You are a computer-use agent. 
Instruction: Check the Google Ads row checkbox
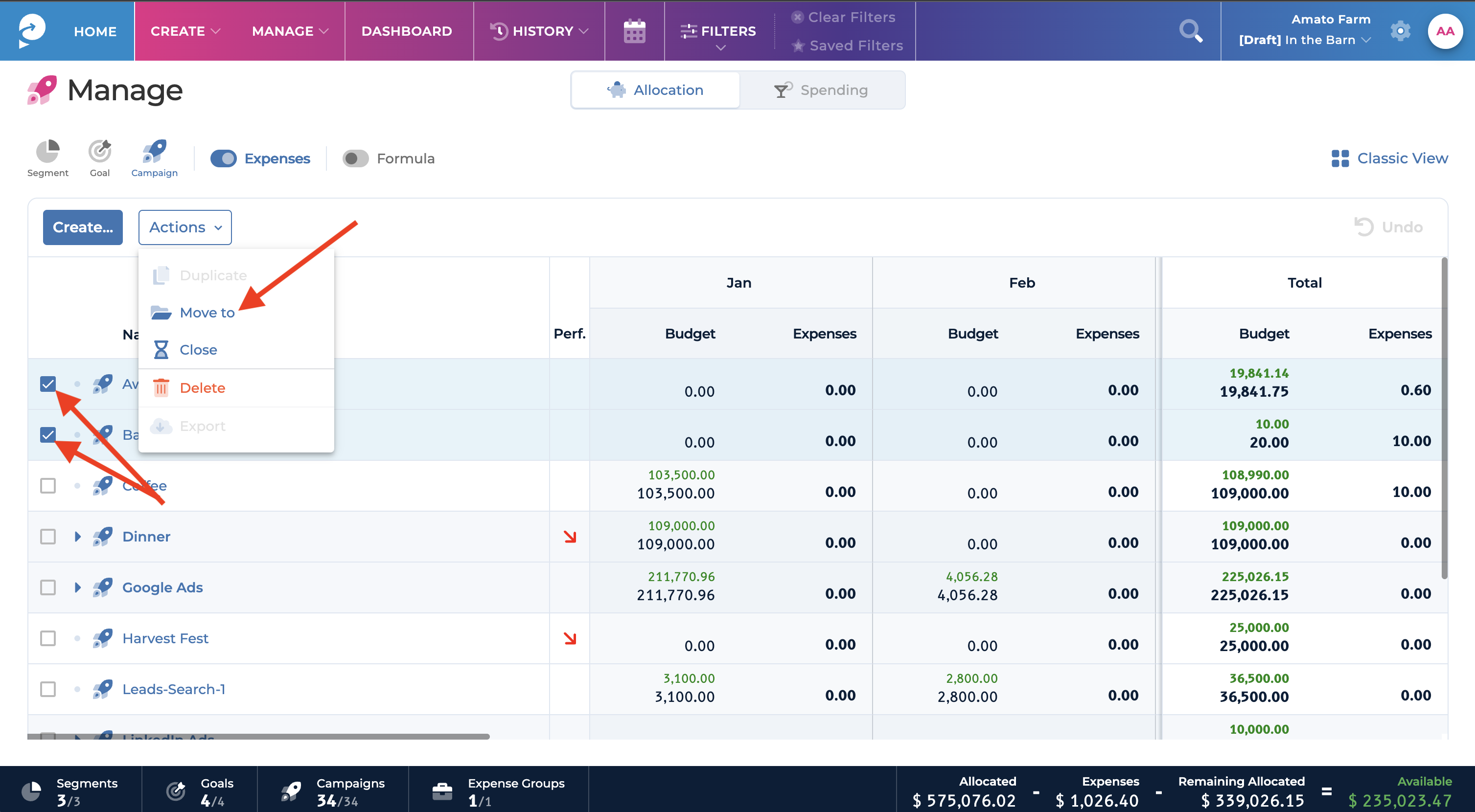coord(48,587)
